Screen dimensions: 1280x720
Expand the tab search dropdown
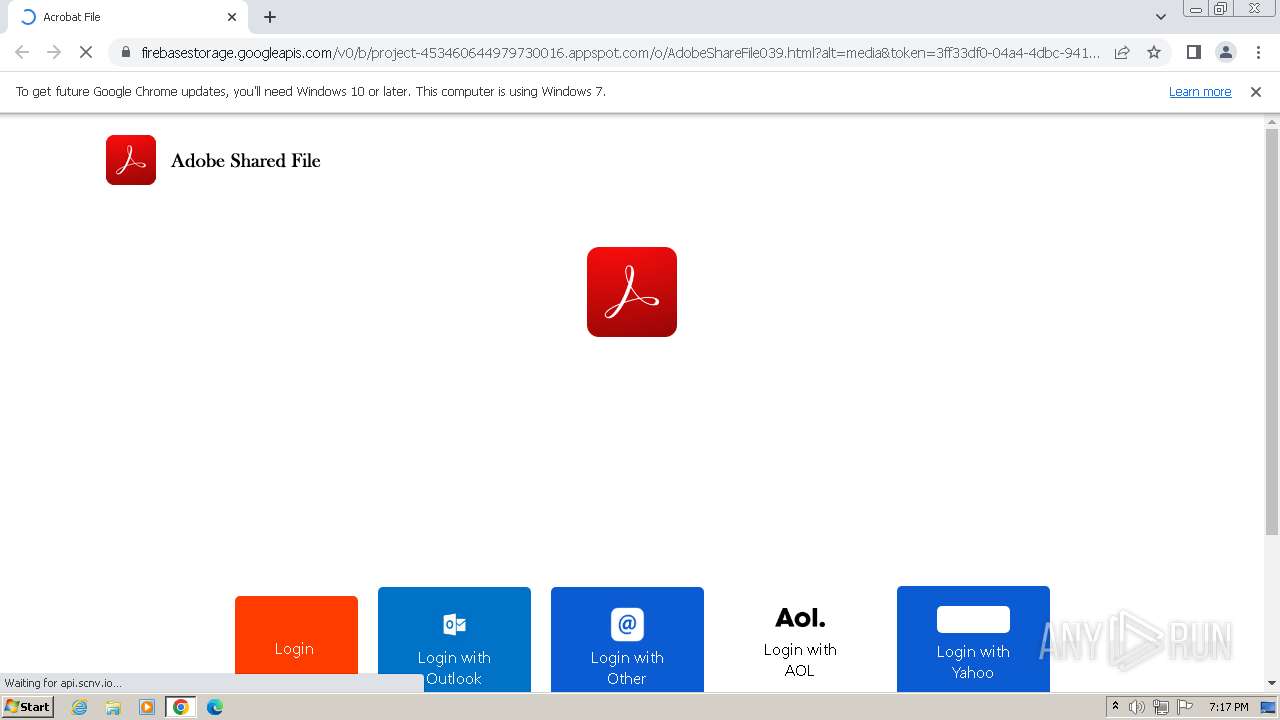[x=1161, y=17]
